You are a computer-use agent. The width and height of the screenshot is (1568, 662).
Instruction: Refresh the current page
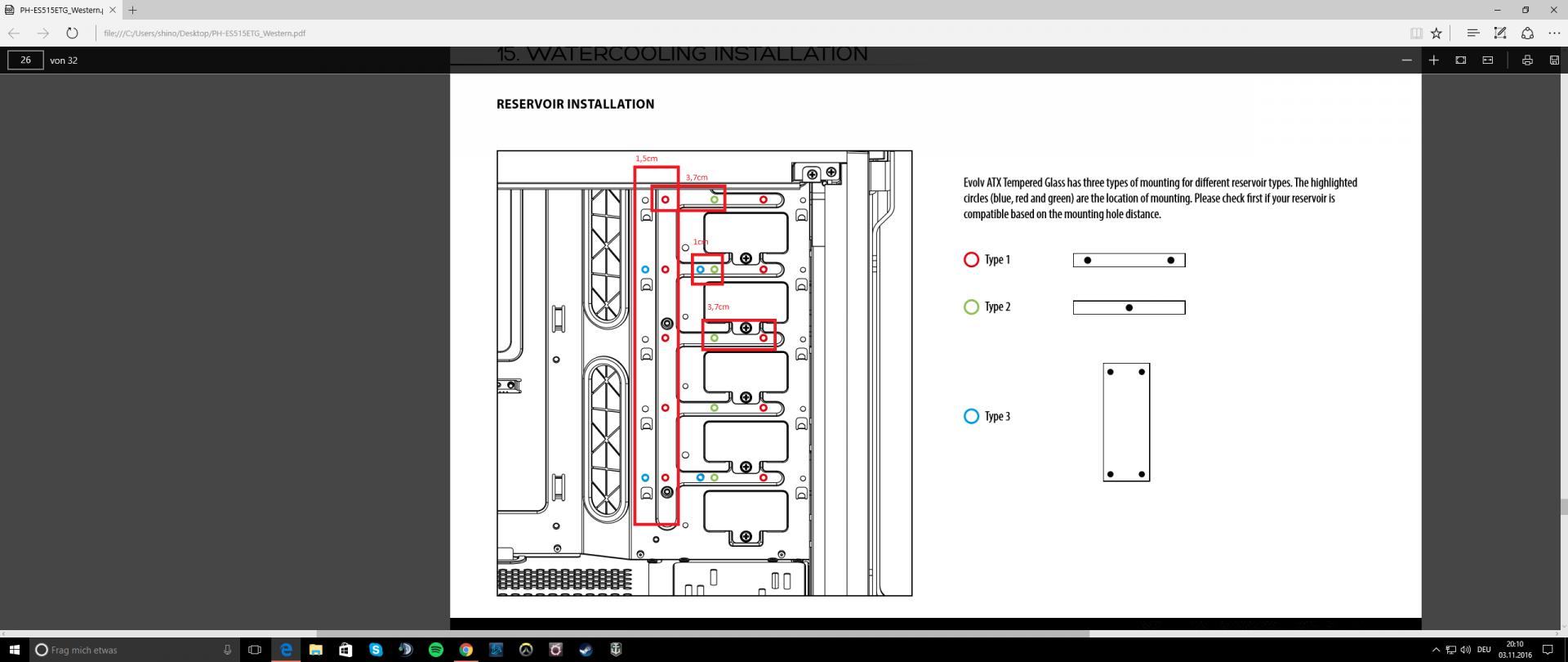pos(72,34)
